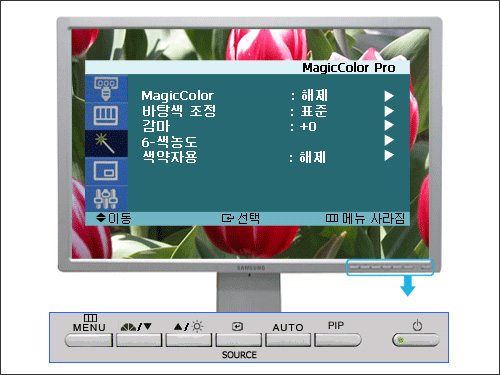Screen dimensions: 500x375
Task: Expand the 감마 row arrow
Action: [389, 125]
